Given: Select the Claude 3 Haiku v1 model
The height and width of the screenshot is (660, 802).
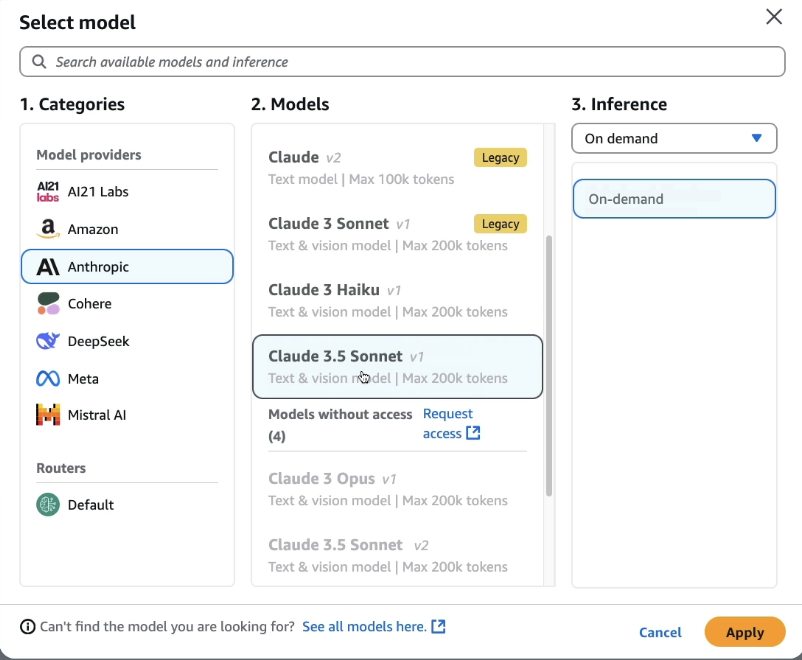Looking at the screenshot, I should click(397, 300).
